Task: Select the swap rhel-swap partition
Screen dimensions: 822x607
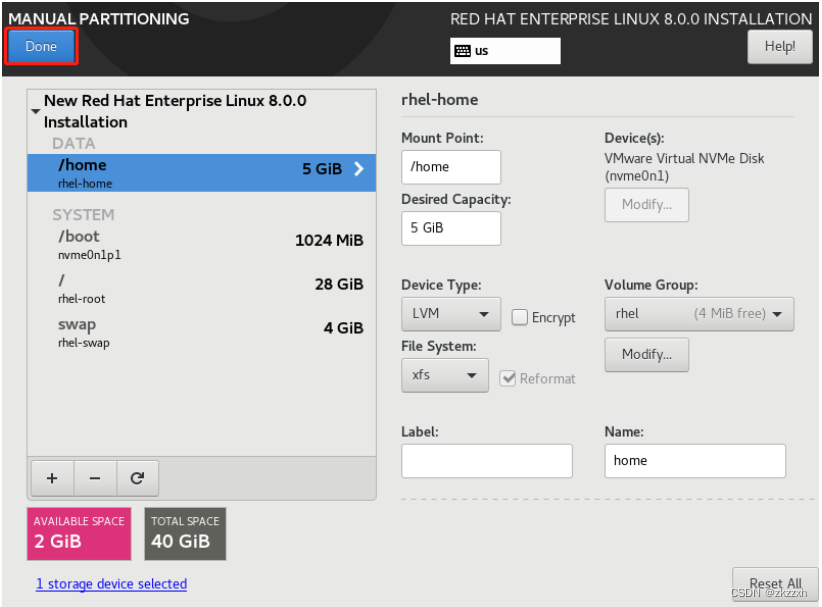Action: (x=201, y=332)
